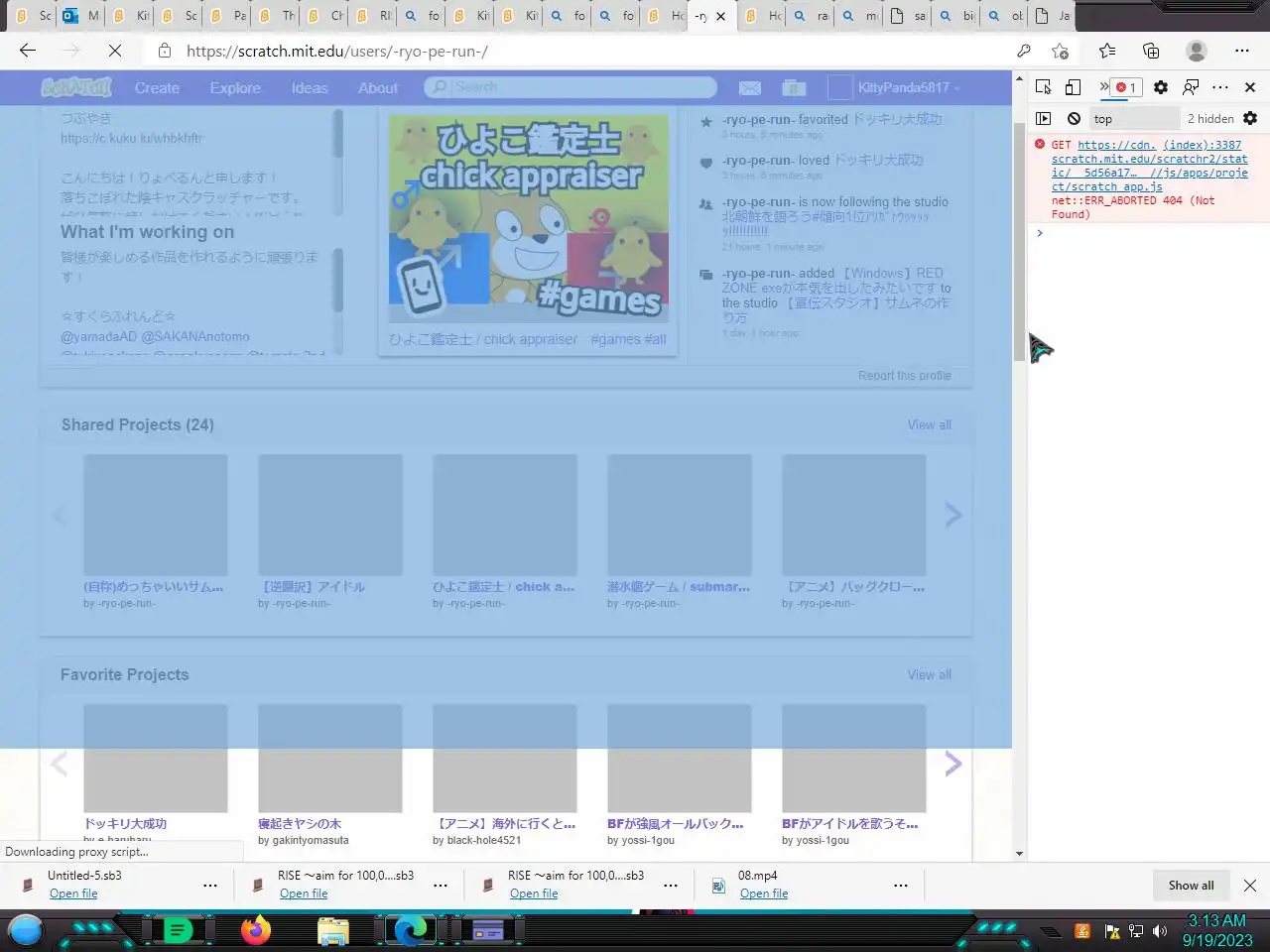Switch to the Outlook mail browser tab

tap(81, 16)
